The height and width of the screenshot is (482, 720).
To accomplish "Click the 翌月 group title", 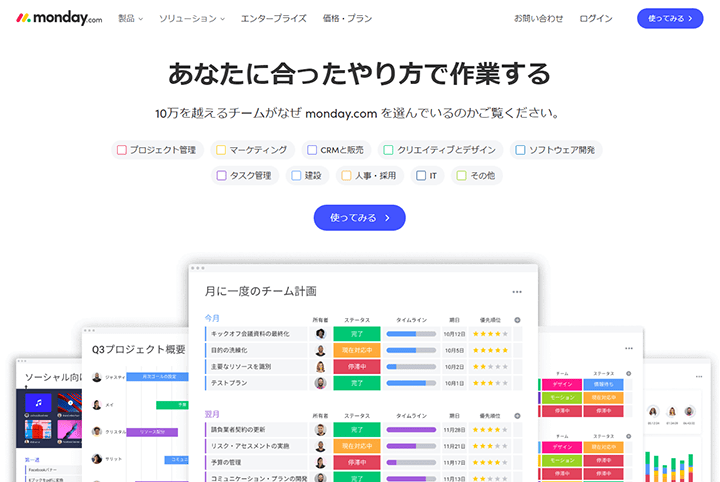I will pyautogui.click(x=212, y=414).
